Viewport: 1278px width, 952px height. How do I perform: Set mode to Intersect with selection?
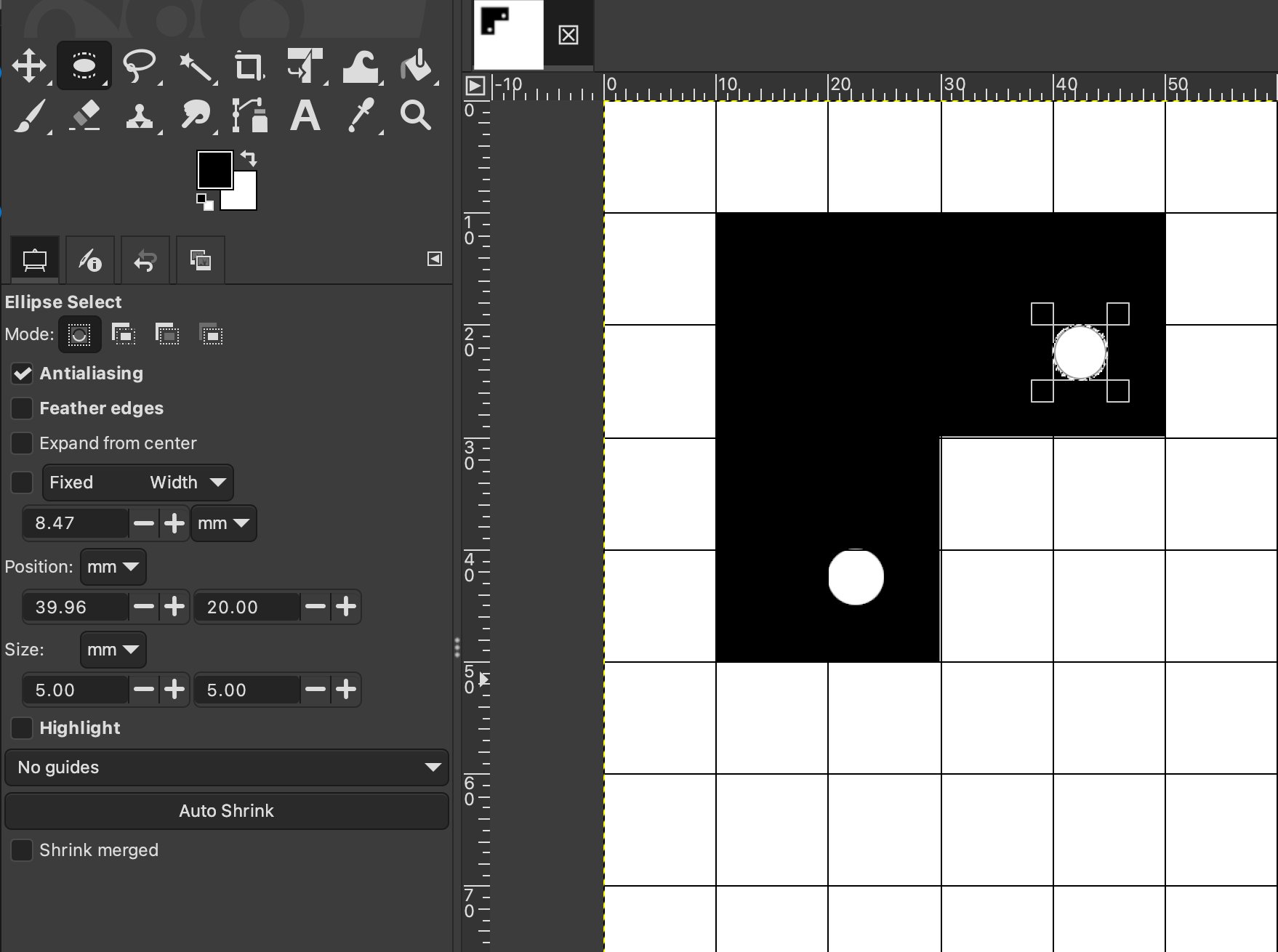pos(211,334)
